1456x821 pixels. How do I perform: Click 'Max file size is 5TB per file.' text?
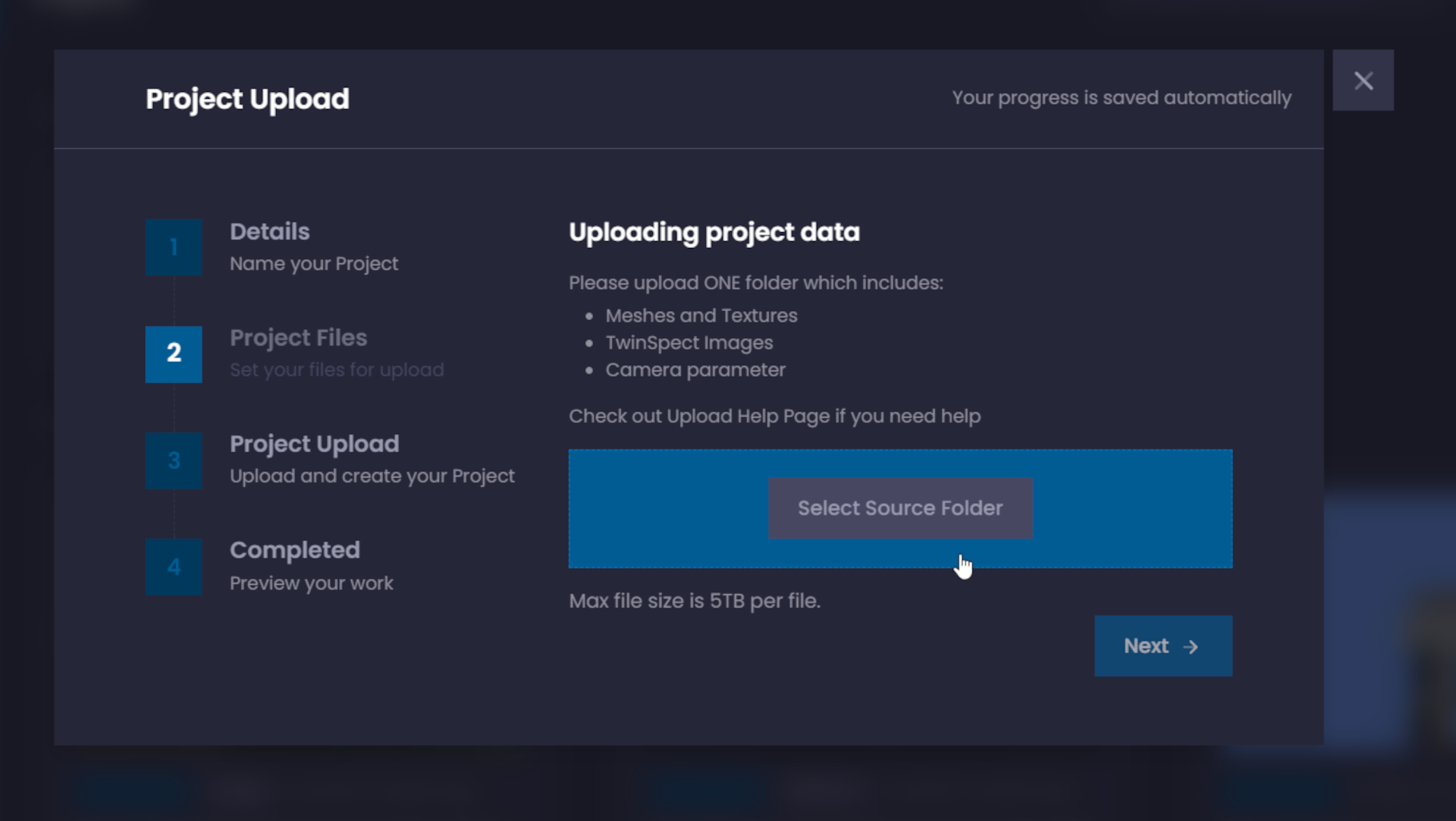coord(694,601)
